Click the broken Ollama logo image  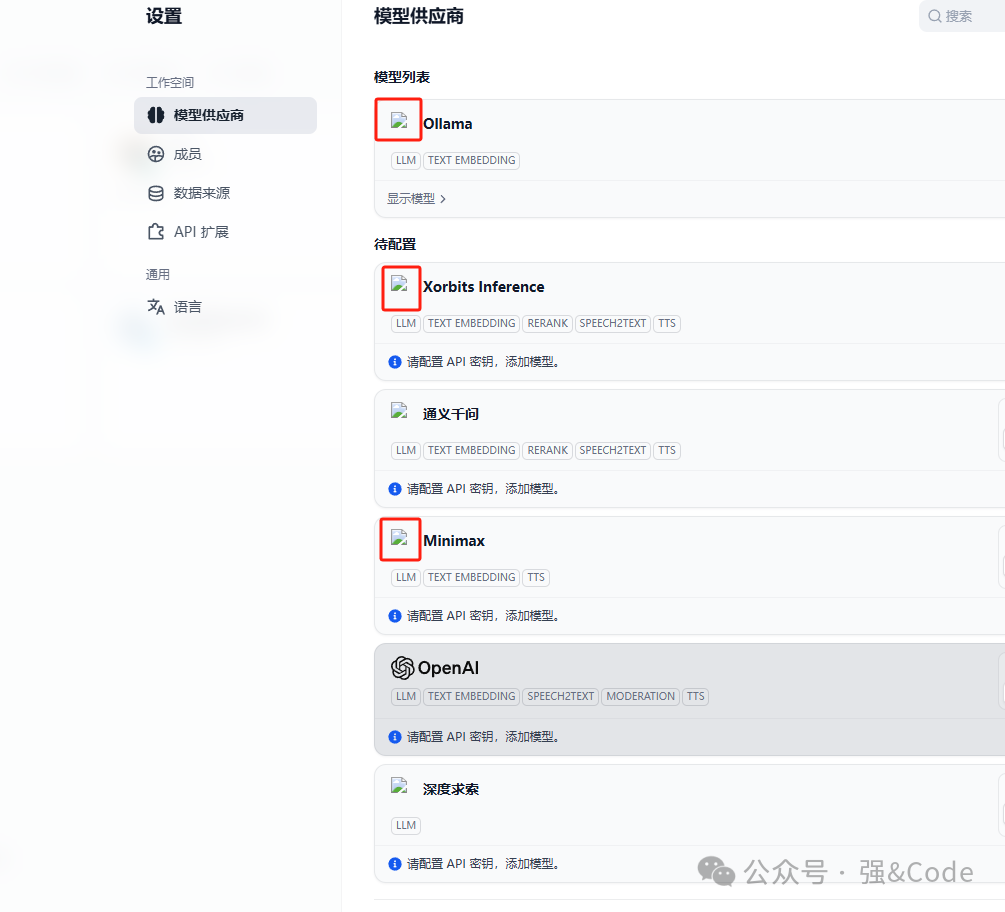click(399, 120)
